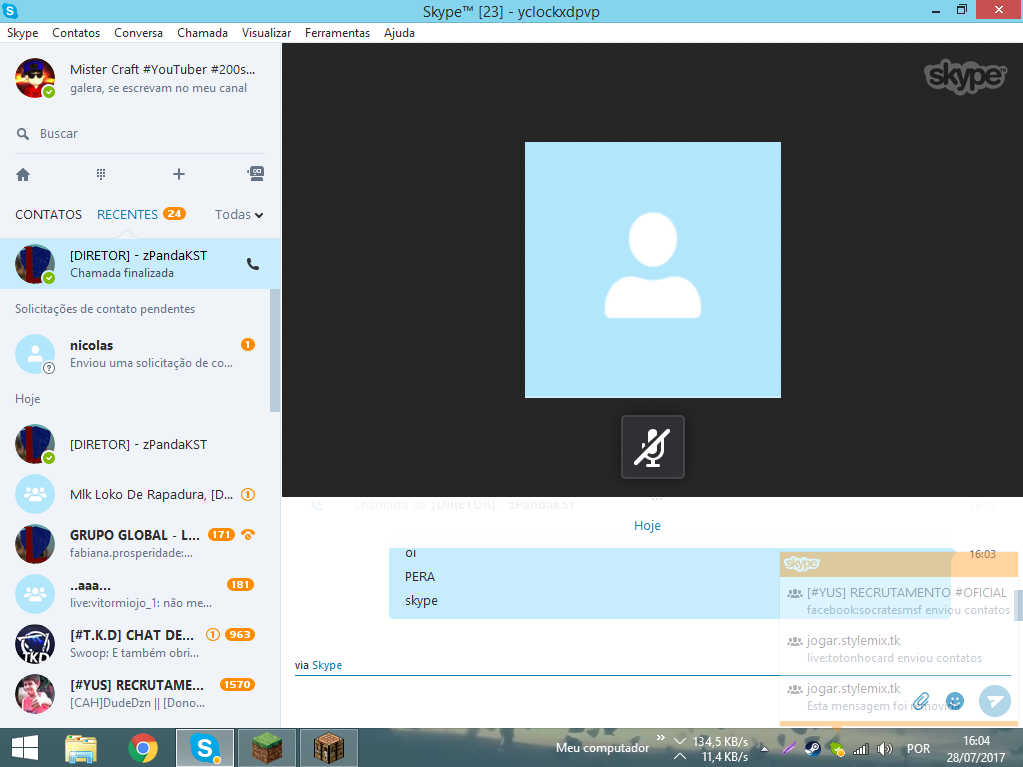1023x767 pixels.
Task: Click the caller avatar placeholder
Action: coord(652,270)
